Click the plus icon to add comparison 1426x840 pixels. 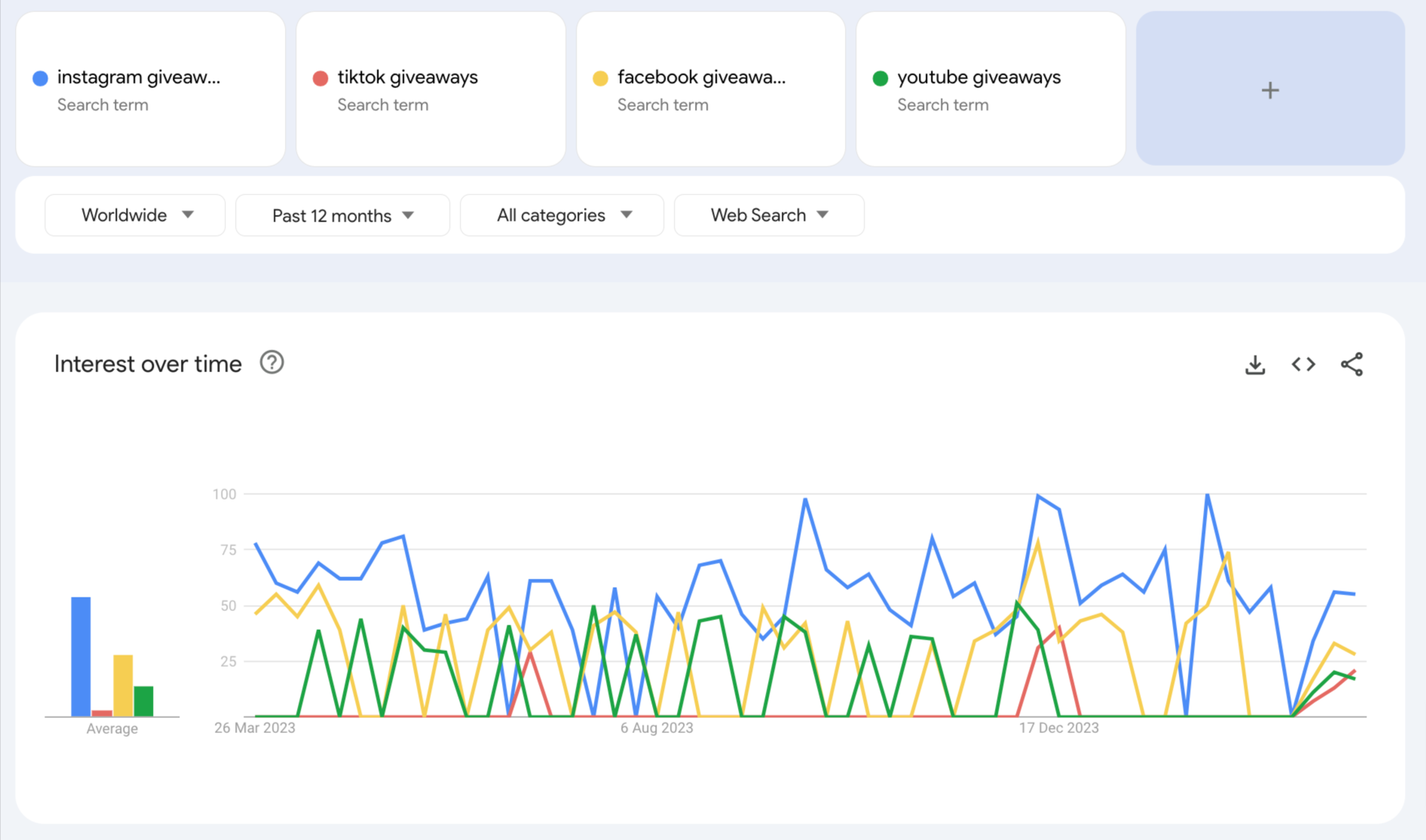pos(1270,90)
